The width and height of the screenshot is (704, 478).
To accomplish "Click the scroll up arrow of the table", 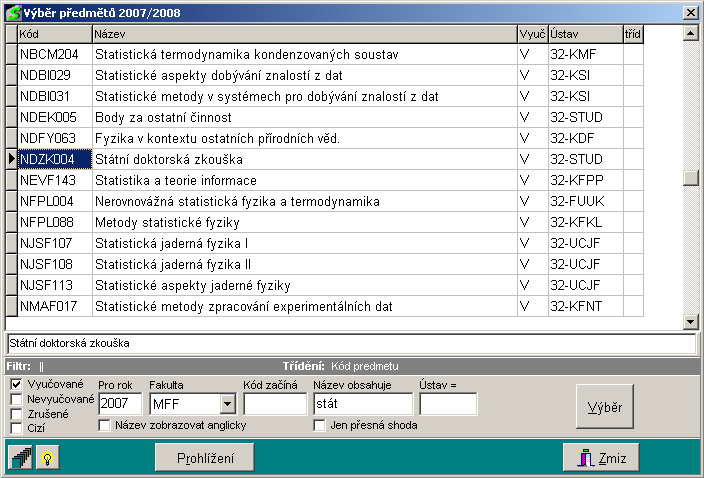I will 689,33.
